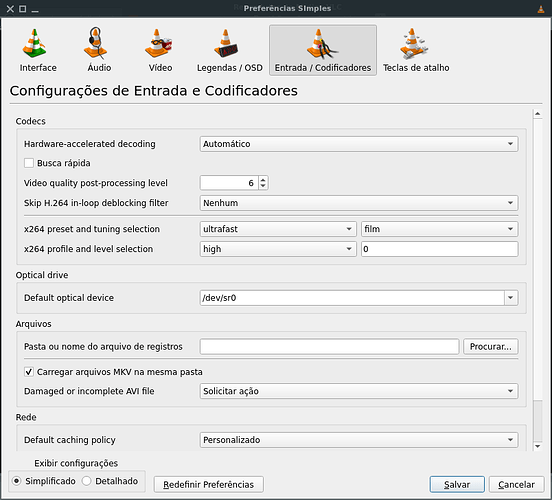Viewport: 552px width, 500px height.
Task: Uncheck Carregar arquivos MKV na mesma pasta
Action: [x=29, y=372]
